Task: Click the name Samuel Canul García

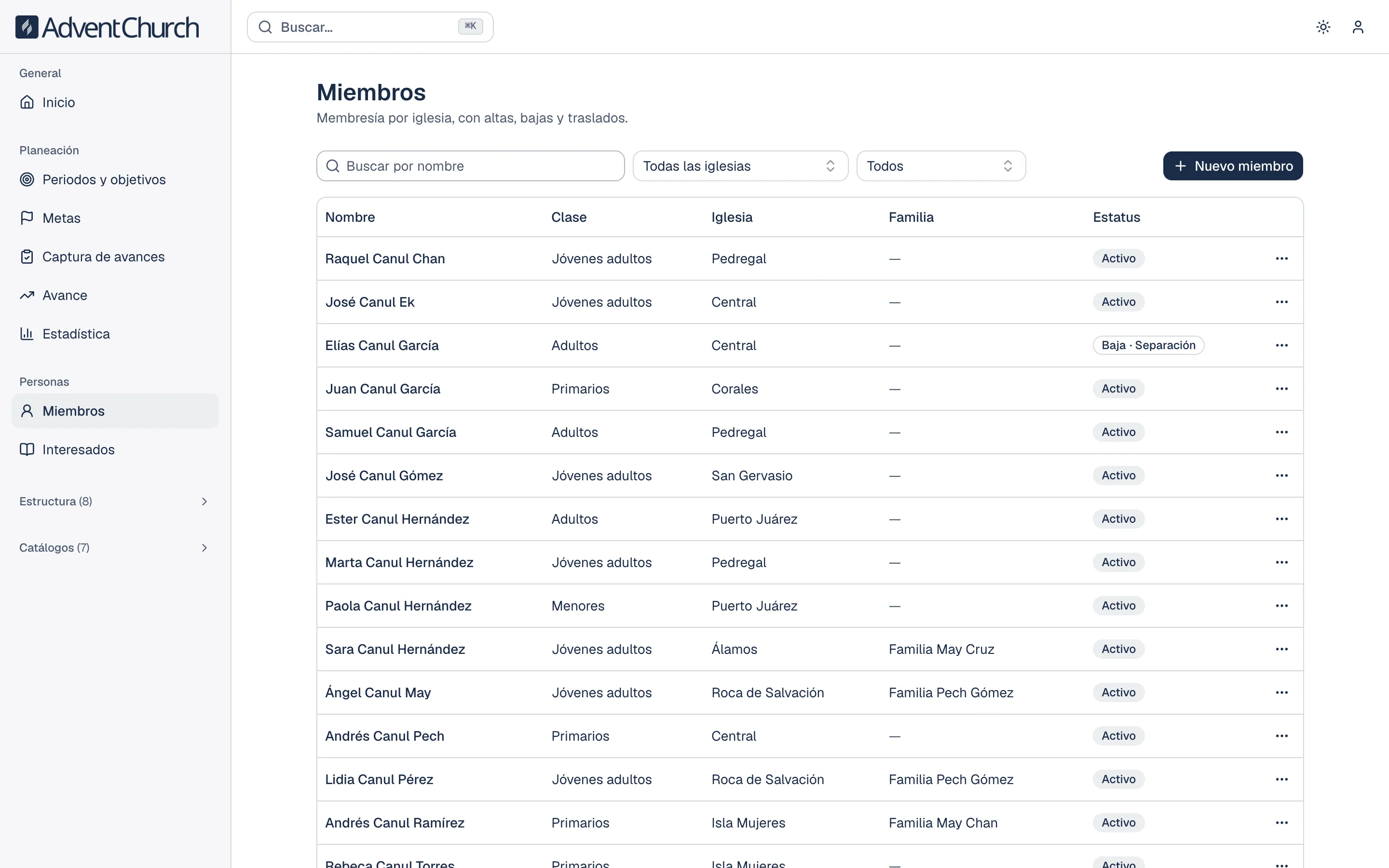Action: [x=390, y=432]
